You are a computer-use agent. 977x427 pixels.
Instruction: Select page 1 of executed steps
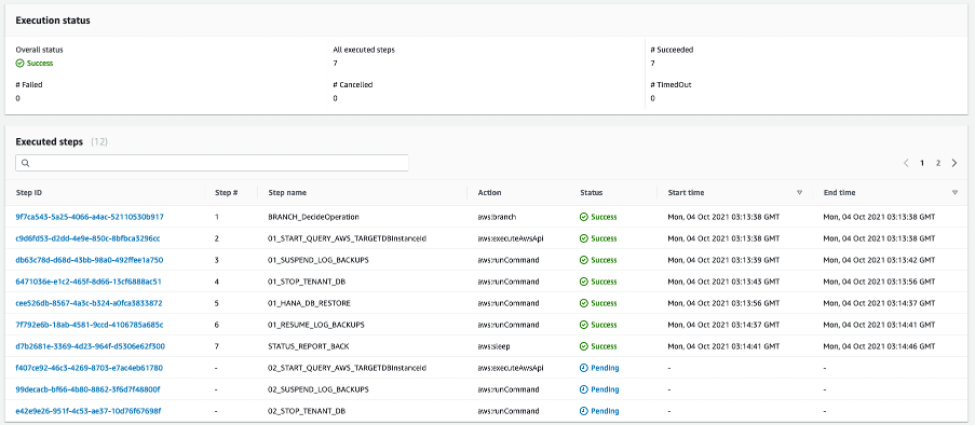point(922,163)
